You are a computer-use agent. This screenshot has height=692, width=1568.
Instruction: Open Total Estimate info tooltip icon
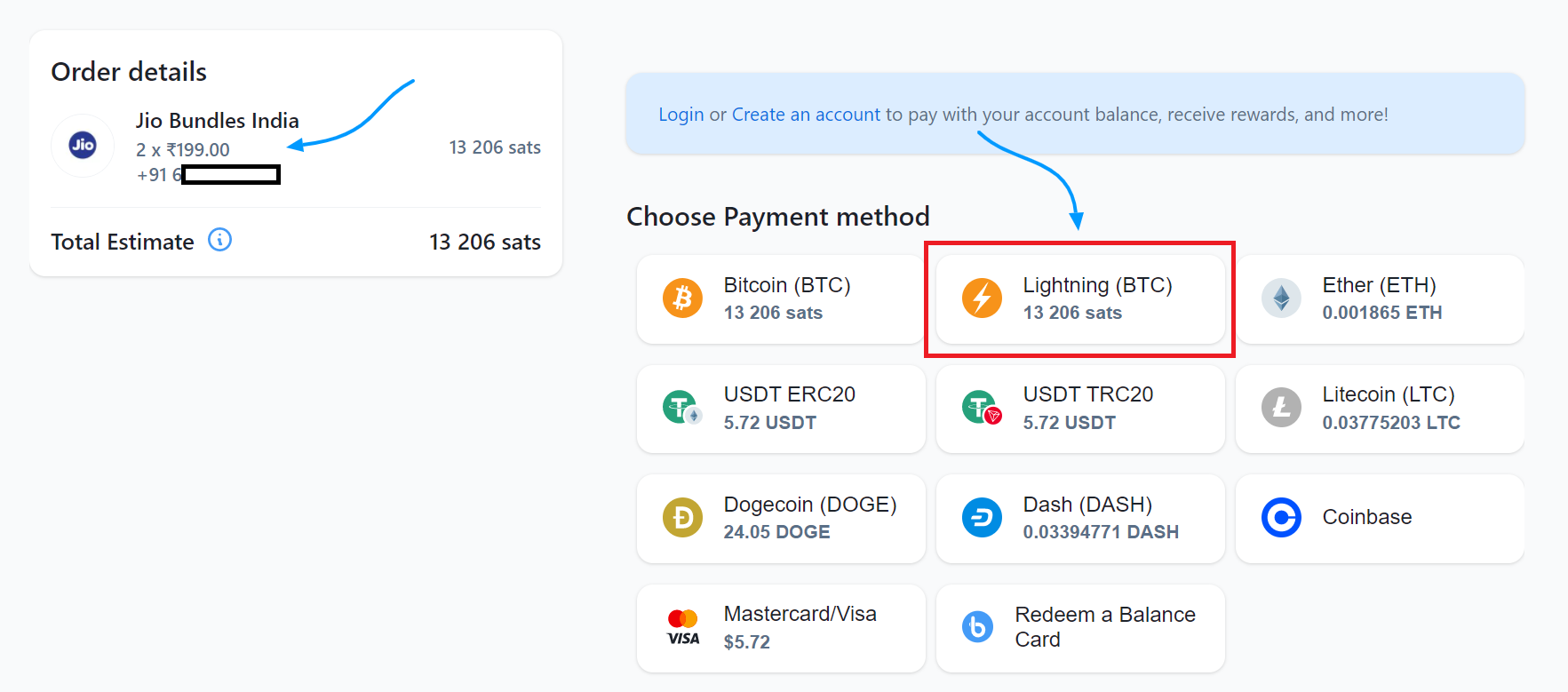219,240
